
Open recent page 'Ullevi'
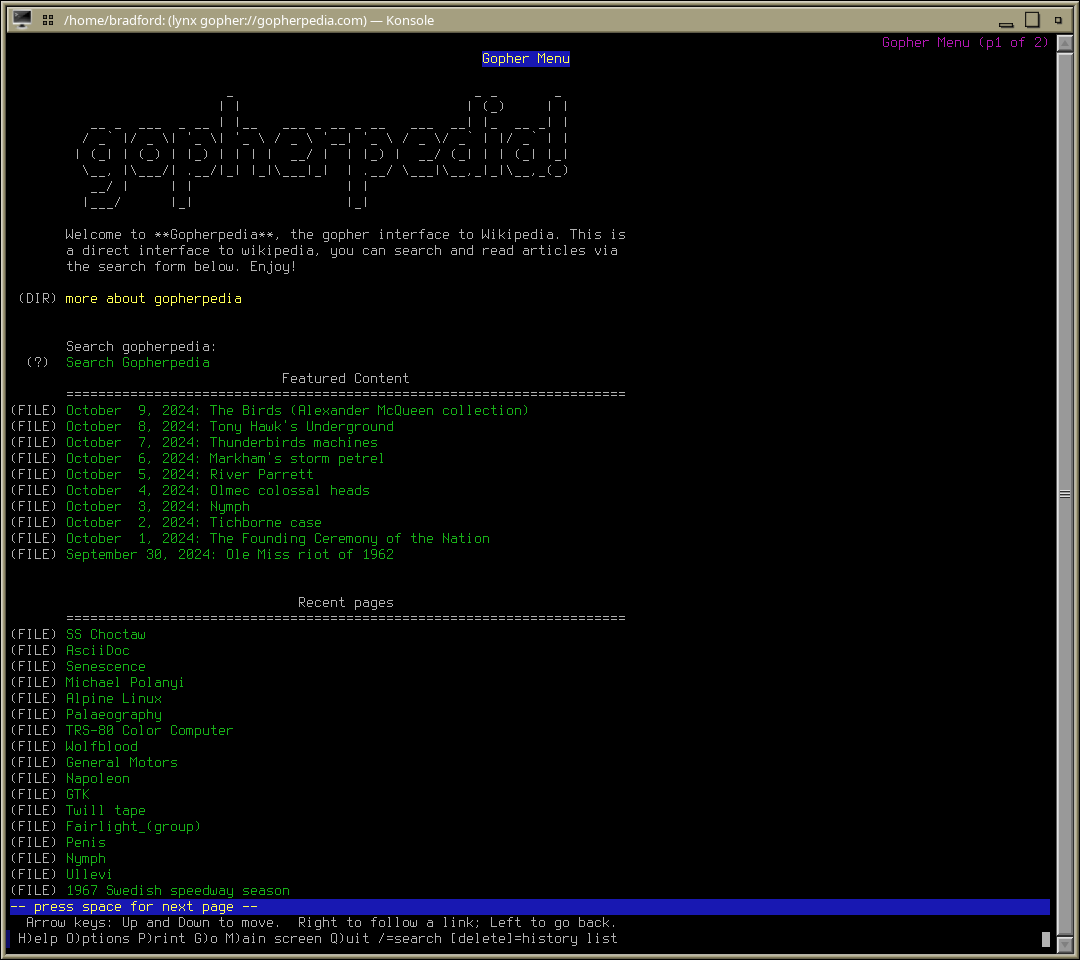pyautogui.click(x=88, y=875)
